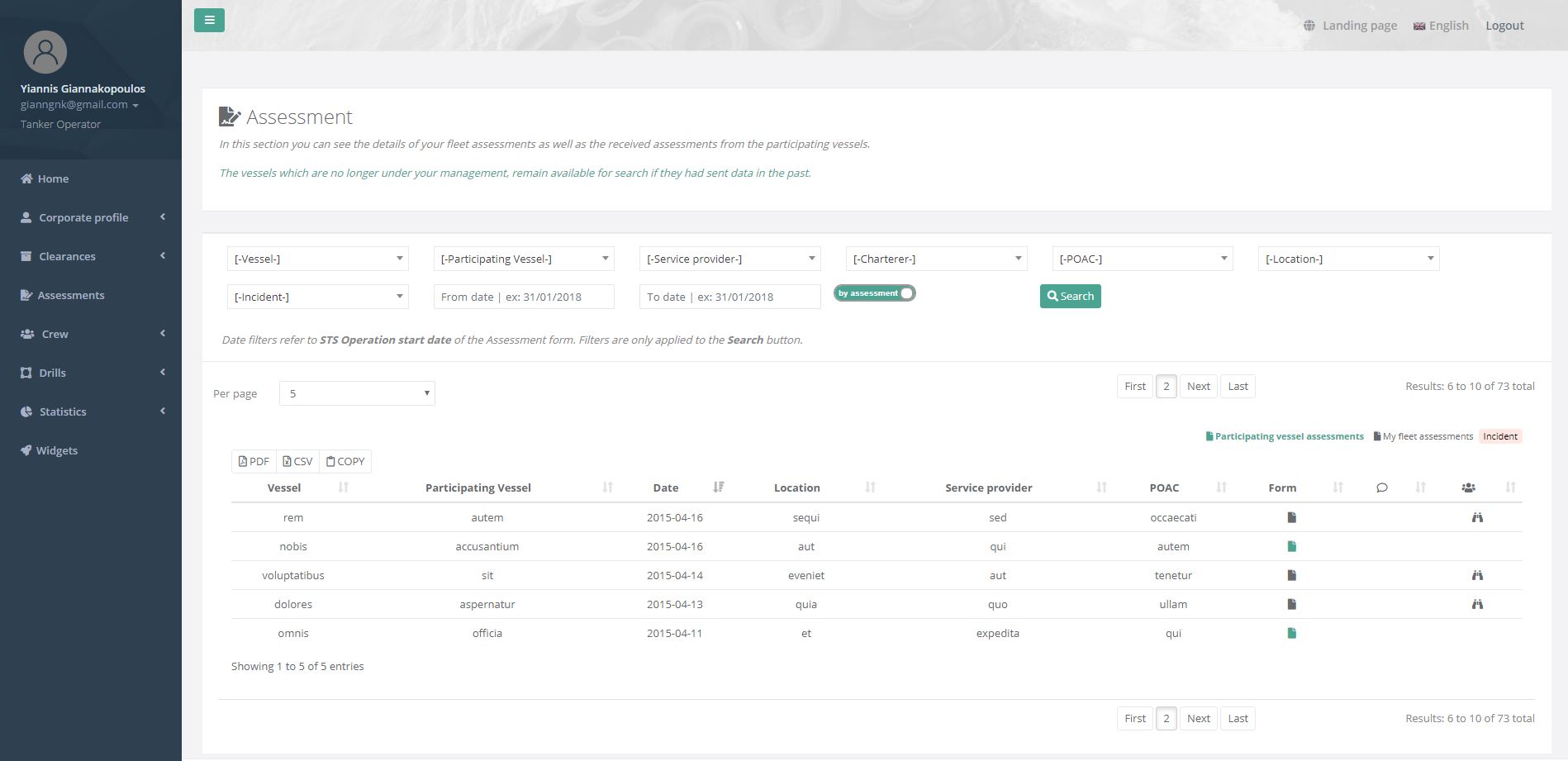
Task: Expand the Service provider dropdown
Action: [729, 259]
